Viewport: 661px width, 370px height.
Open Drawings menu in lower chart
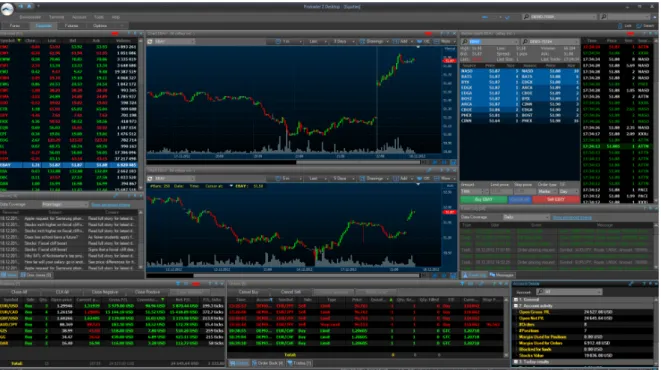(x=373, y=179)
